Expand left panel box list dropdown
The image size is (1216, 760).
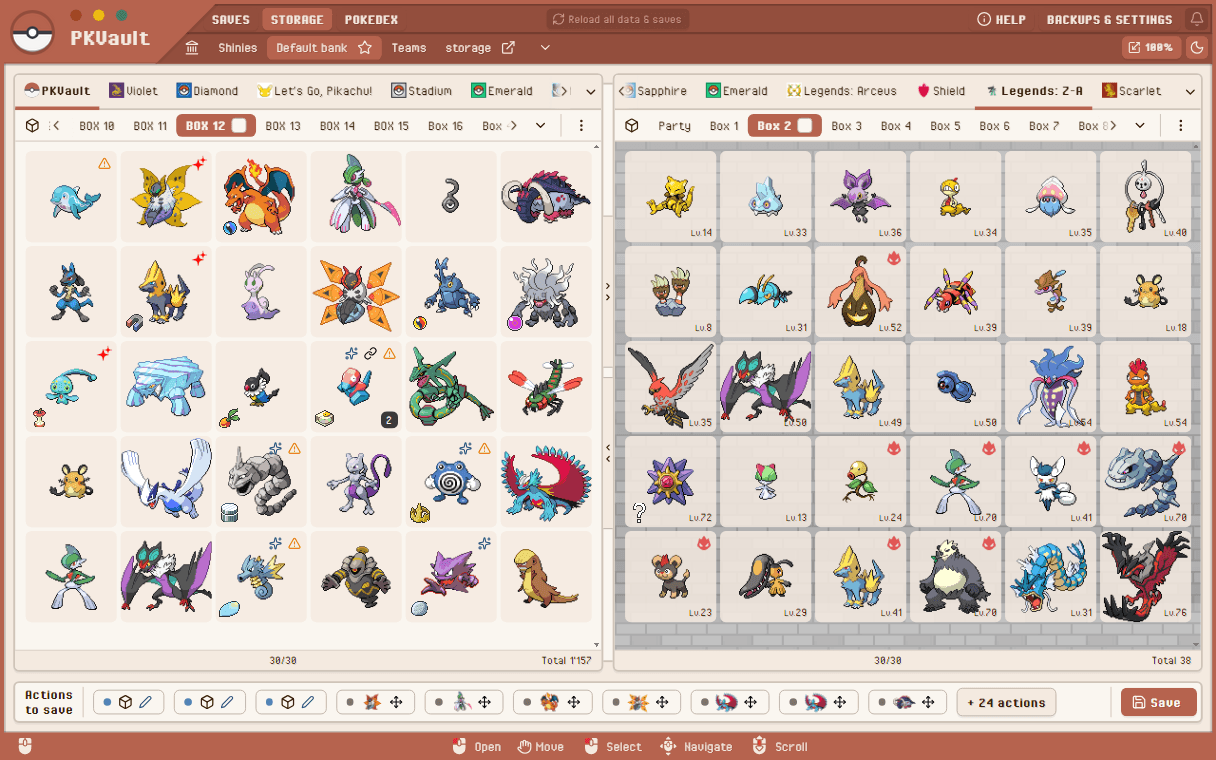(541, 125)
